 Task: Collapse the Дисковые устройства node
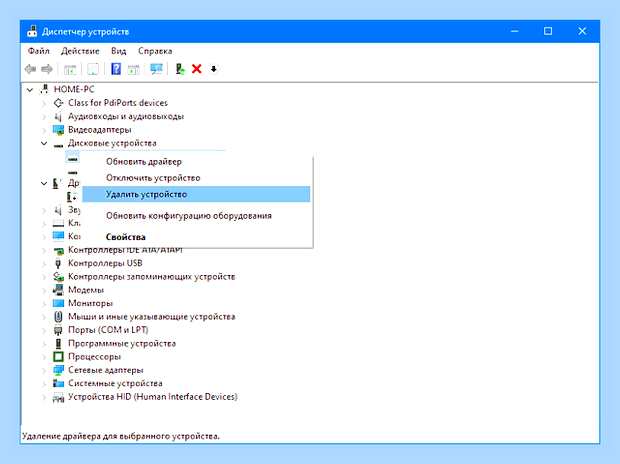44,143
